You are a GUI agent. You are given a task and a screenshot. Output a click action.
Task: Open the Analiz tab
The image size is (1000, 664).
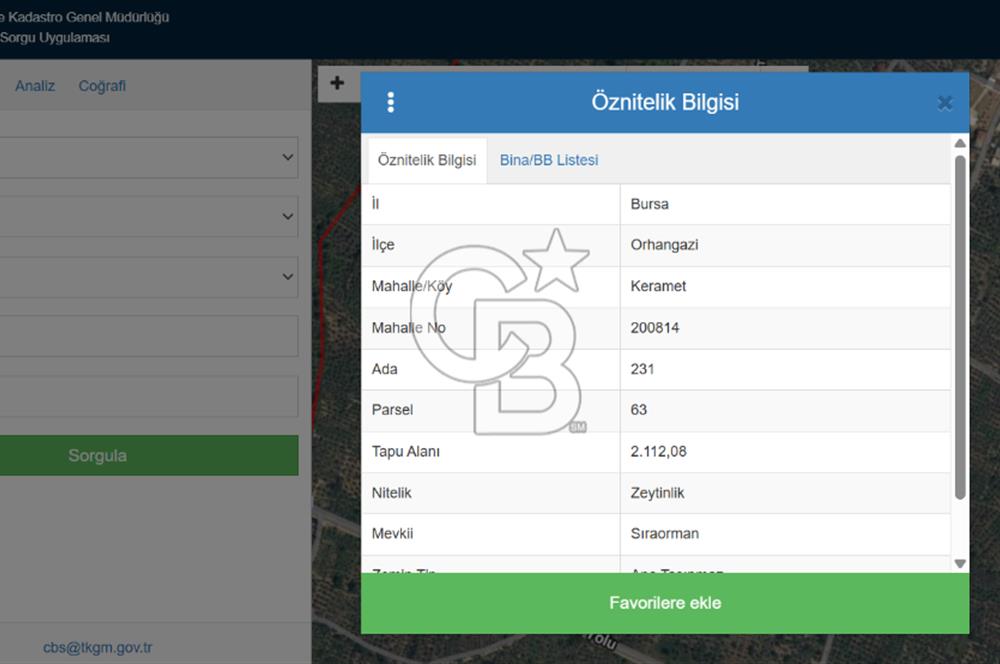click(35, 86)
